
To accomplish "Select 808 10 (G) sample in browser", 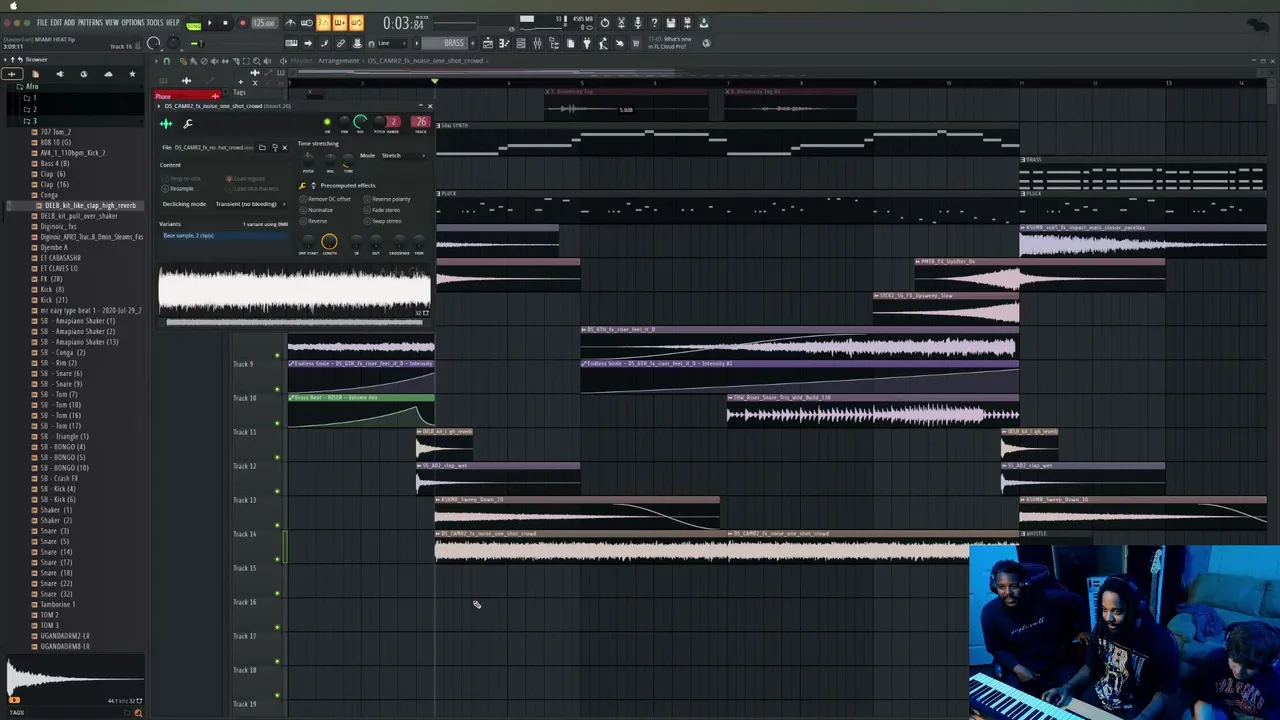I will click(x=55, y=142).
